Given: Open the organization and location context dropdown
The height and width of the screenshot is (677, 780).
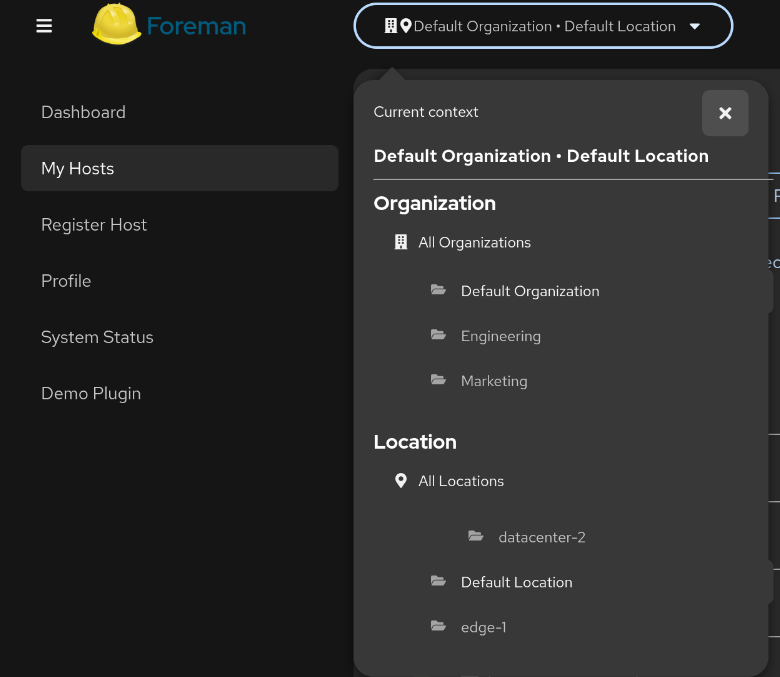Looking at the screenshot, I should click(543, 26).
